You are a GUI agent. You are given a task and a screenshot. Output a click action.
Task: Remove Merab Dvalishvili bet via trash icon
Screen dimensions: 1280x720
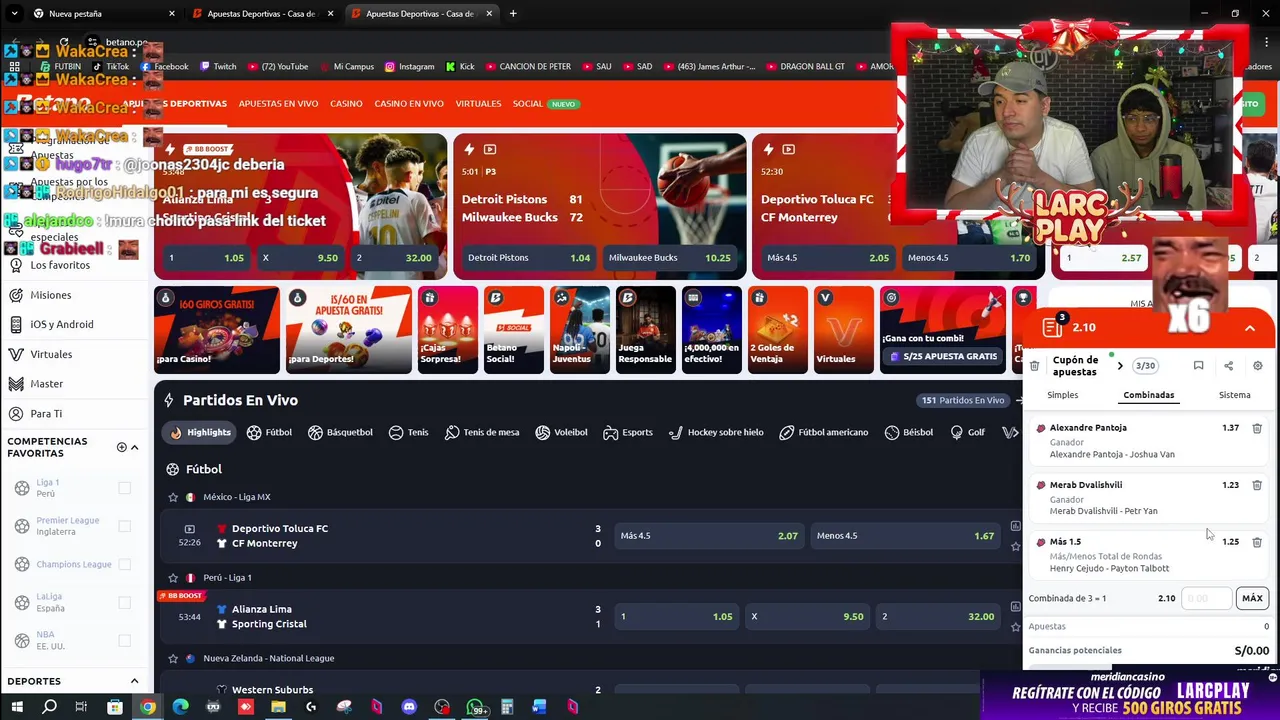pos(1257,485)
